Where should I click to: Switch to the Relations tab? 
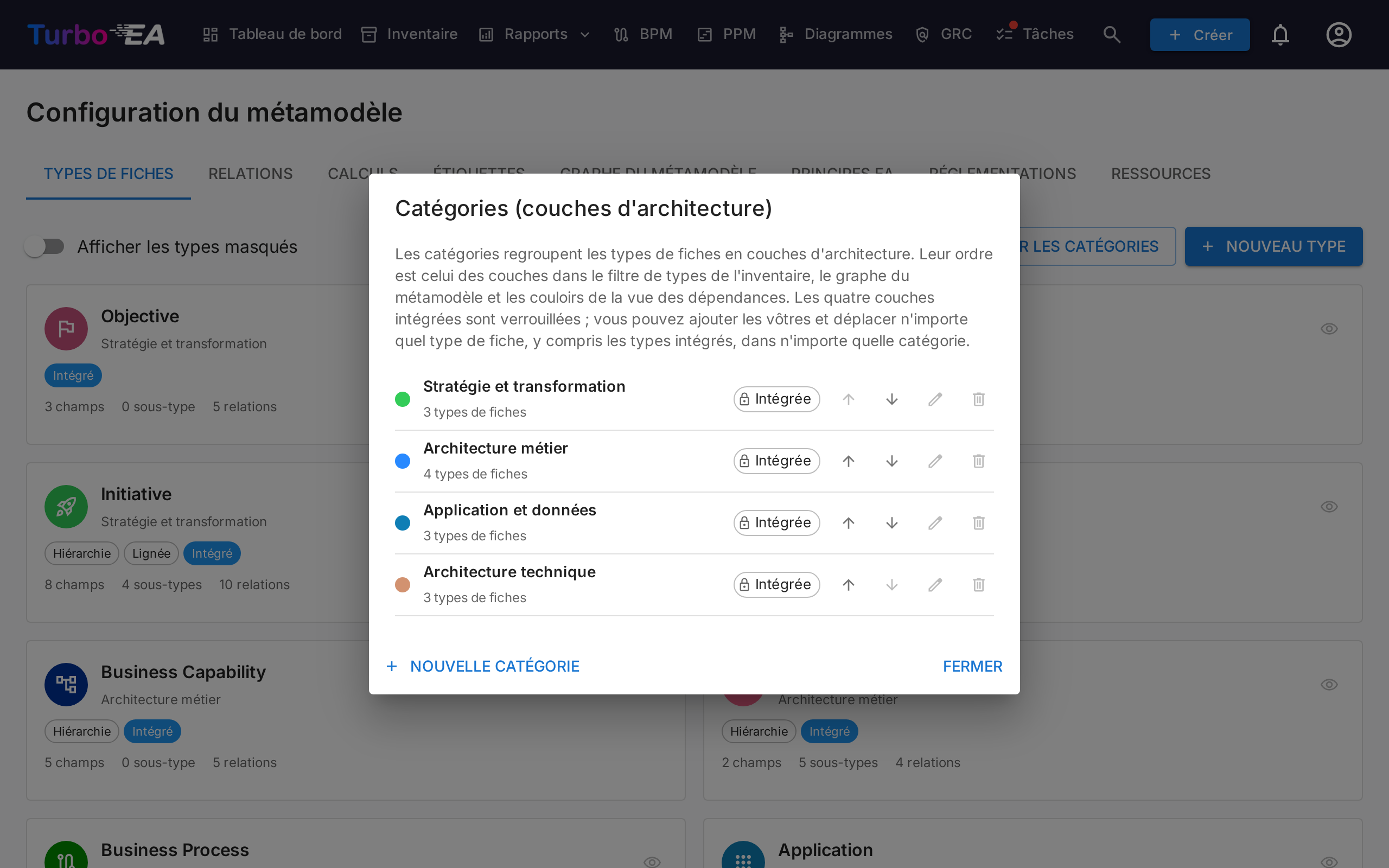[250, 174]
